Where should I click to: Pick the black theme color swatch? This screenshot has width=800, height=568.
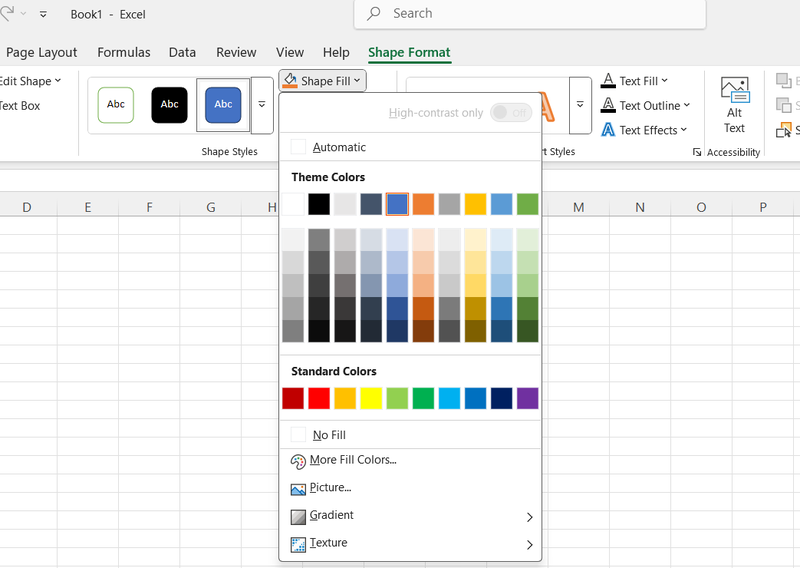319,204
